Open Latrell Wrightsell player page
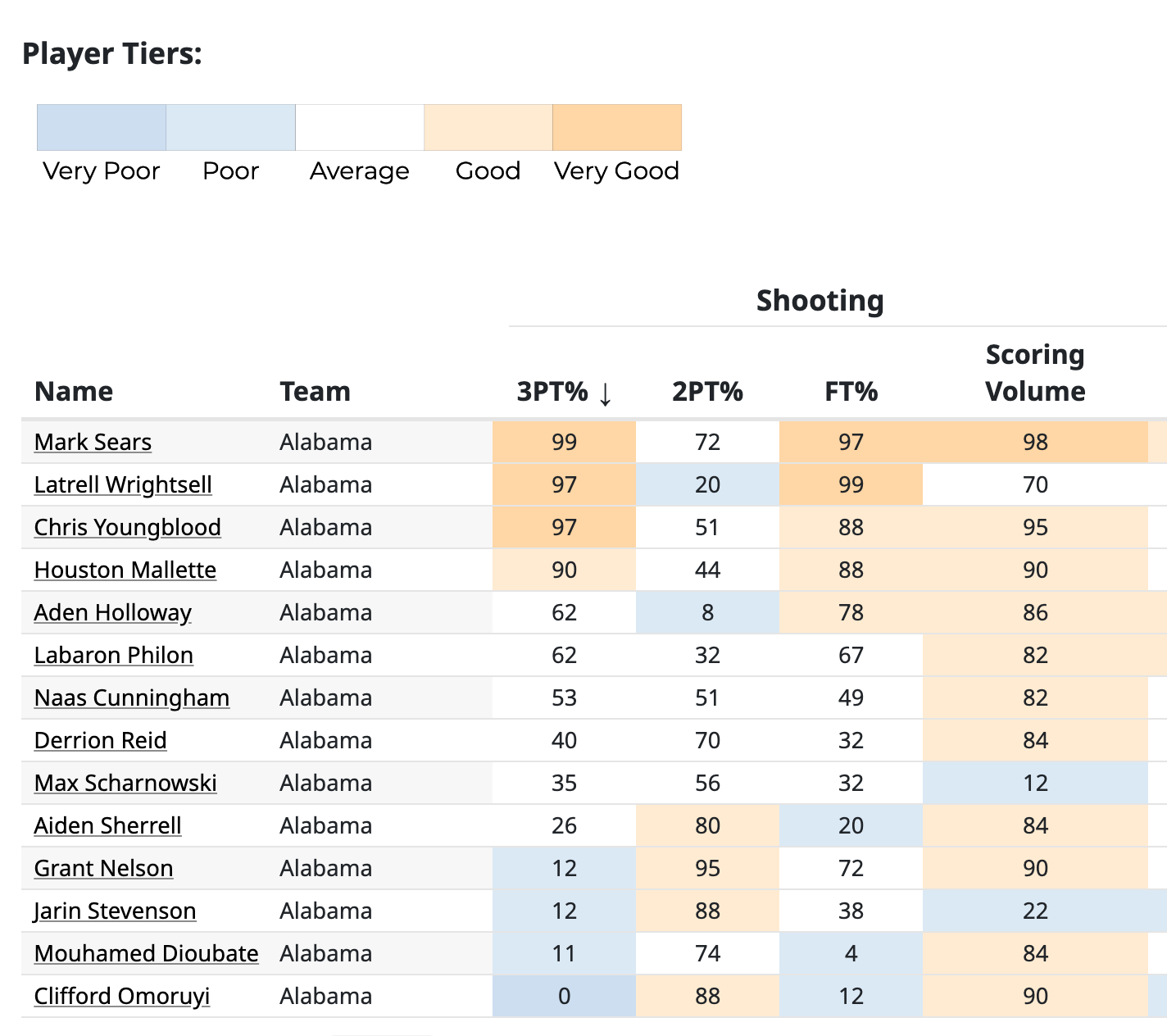1167x1036 pixels. (x=122, y=484)
